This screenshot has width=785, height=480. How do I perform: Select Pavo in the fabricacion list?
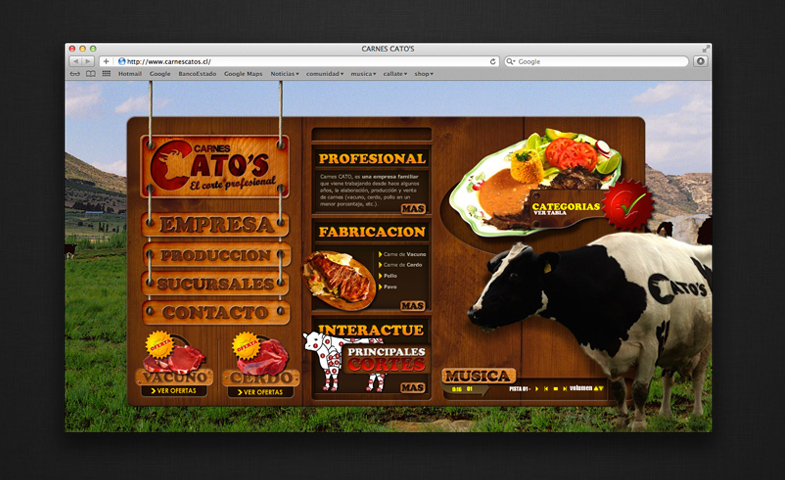pyautogui.click(x=388, y=287)
